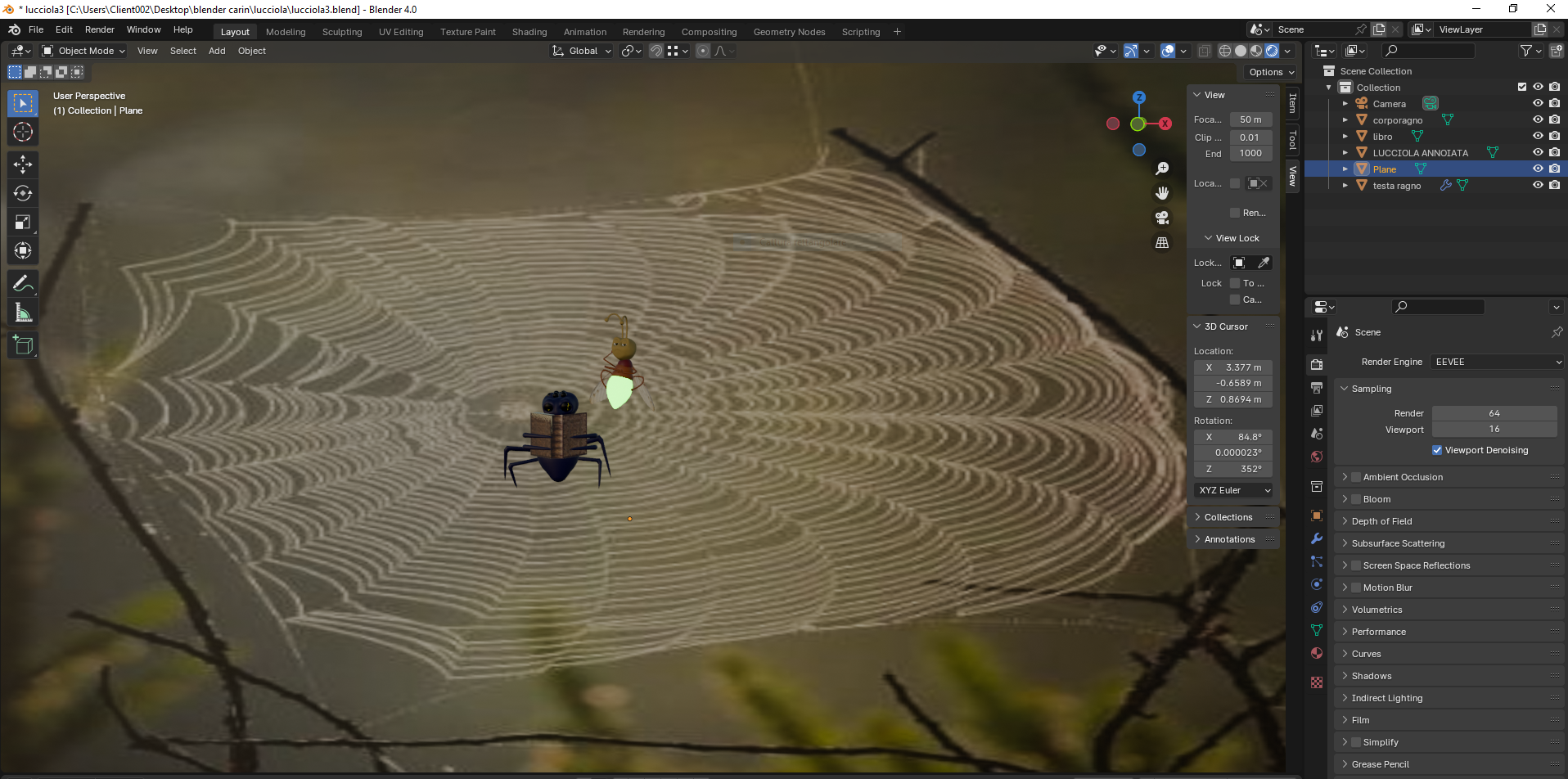The width and height of the screenshot is (1568, 779).
Task: Open the Modifiers properties tab icon
Action: pyautogui.click(x=1317, y=538)
